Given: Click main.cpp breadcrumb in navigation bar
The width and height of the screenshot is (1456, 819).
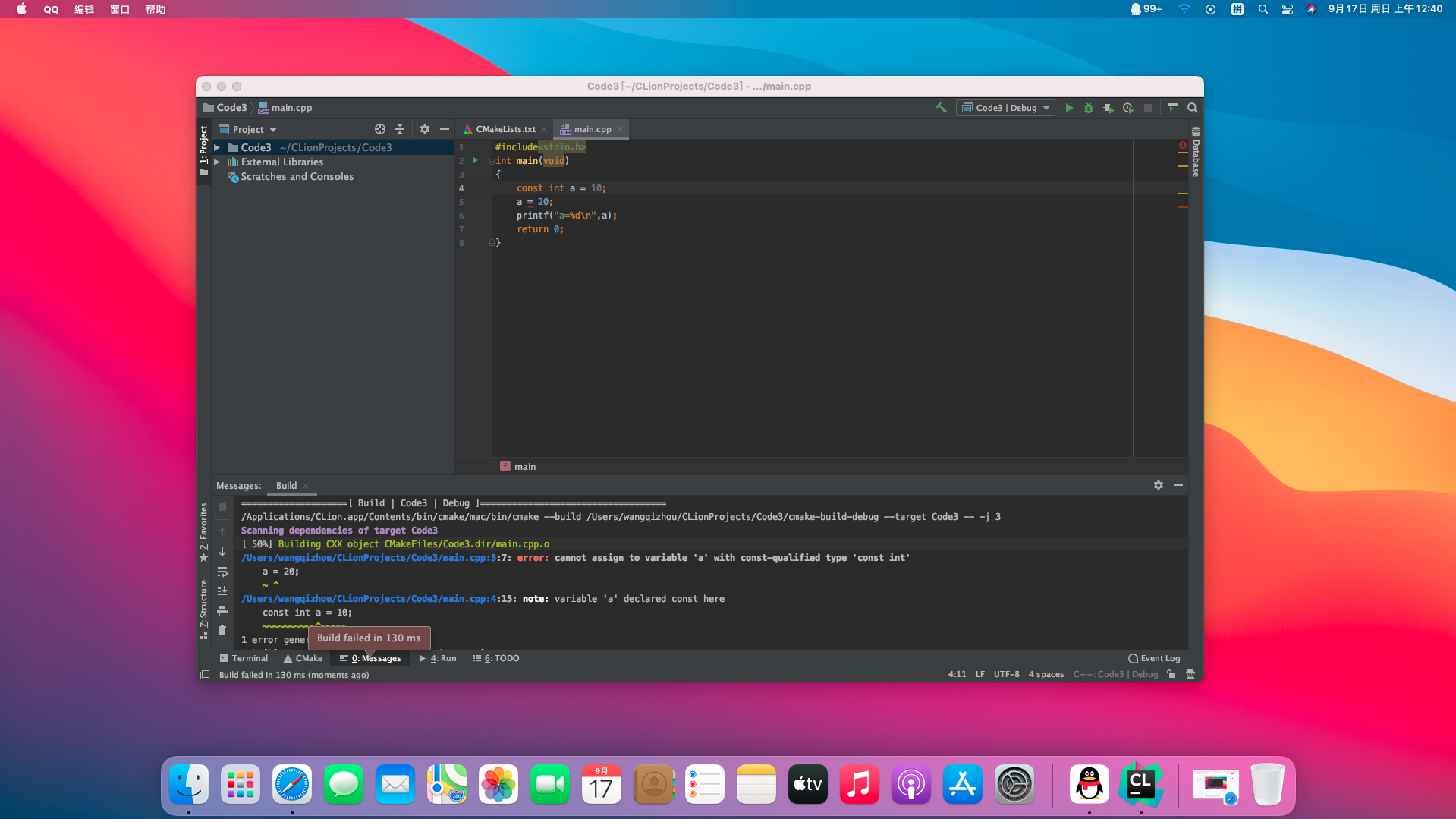Looking at the screenshot, I should tap(285, 108).
